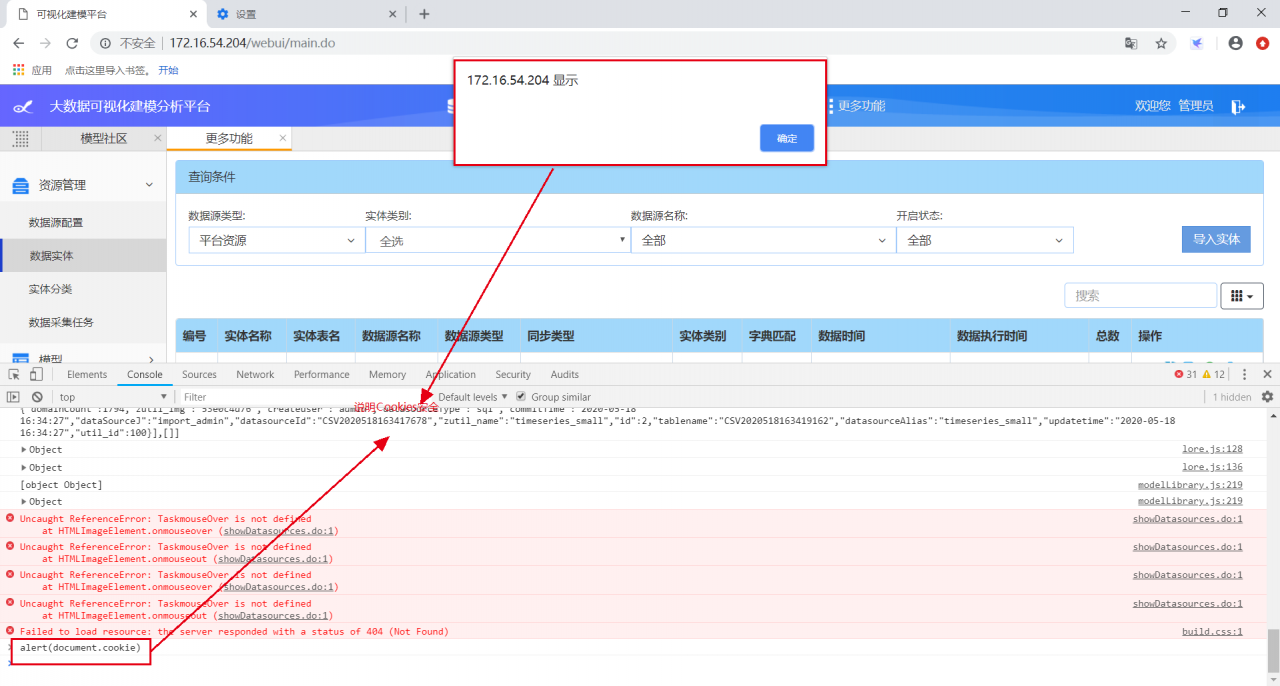Open the build.css:1 source link
This screenshot has width=1280, height=686.
click(x=1212, y=632)
